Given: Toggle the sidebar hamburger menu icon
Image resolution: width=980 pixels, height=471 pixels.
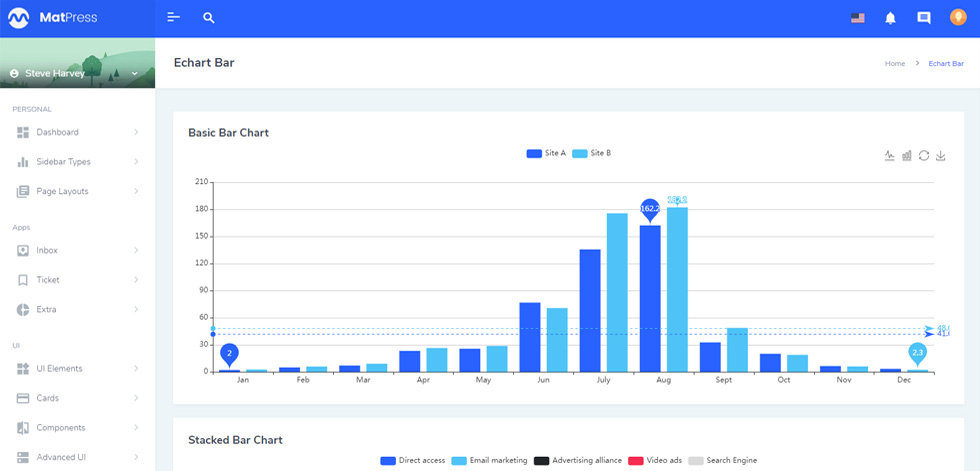Looking at the screenshot, I should tap(174, 17).
